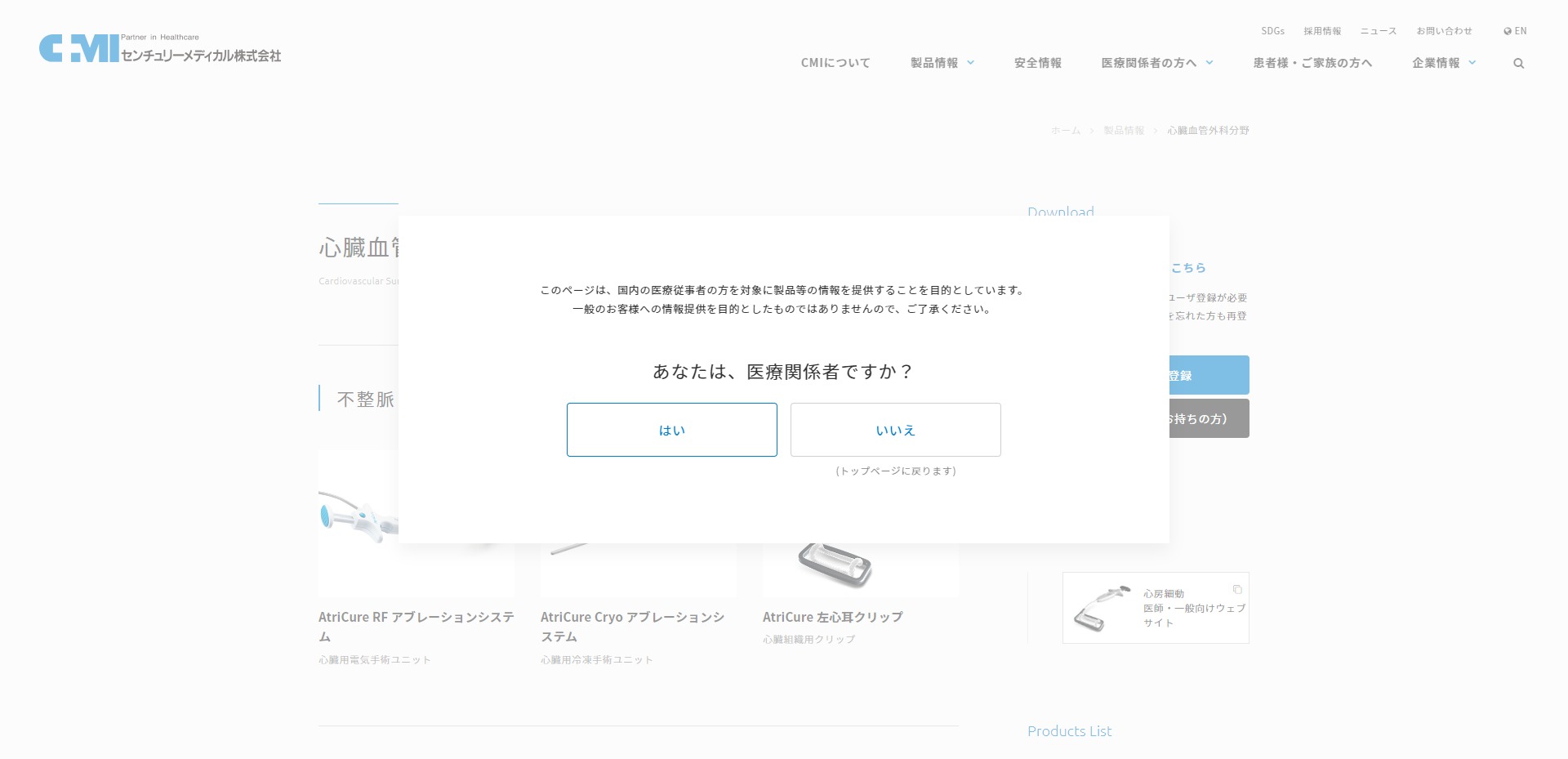Click the blue 登録 button
This screenshot has height=759, width=1568.
point(1209,375)
